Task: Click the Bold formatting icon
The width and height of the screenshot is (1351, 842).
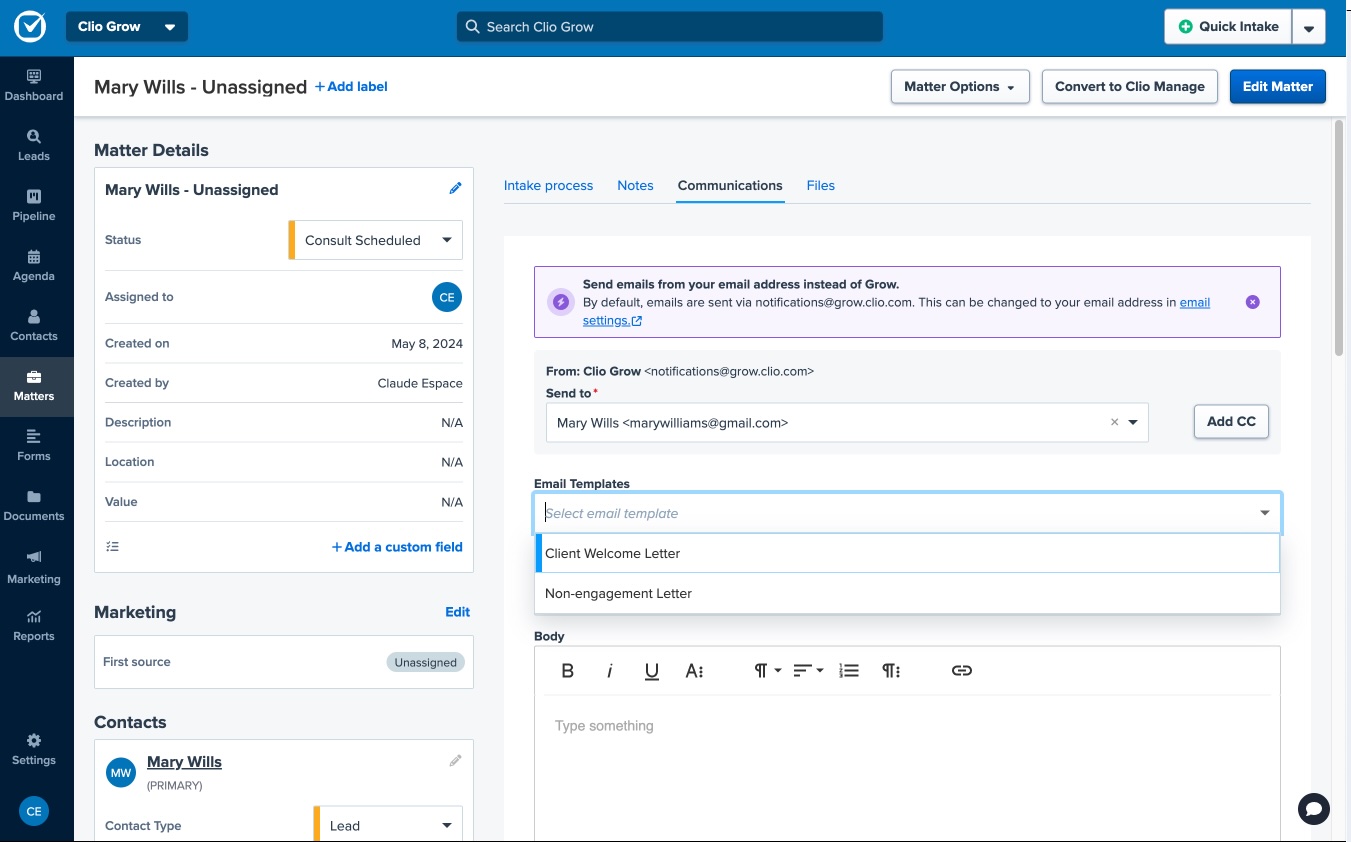Action: [x=568, y=671]
